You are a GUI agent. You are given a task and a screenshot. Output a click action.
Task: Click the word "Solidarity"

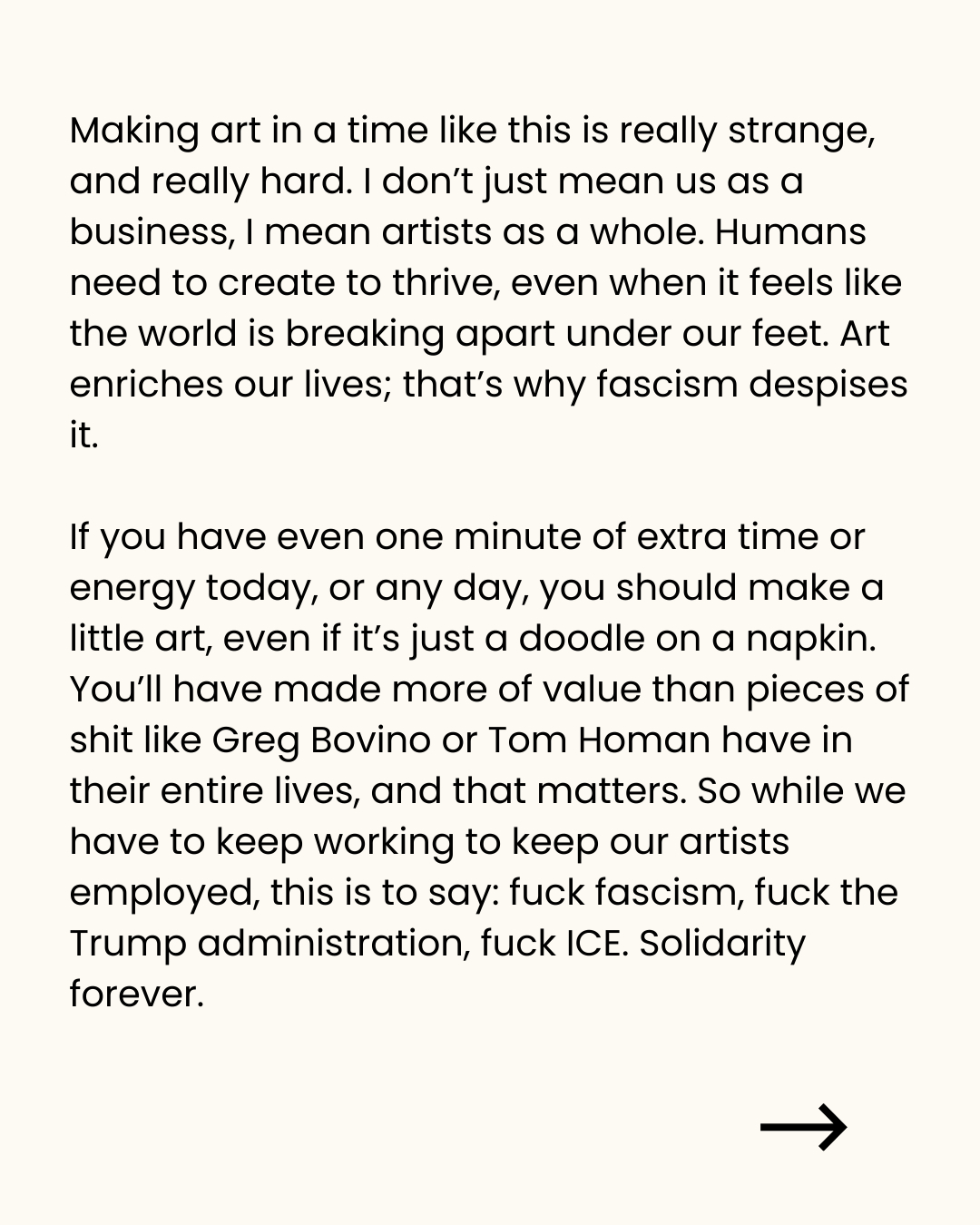pos(722,945)
